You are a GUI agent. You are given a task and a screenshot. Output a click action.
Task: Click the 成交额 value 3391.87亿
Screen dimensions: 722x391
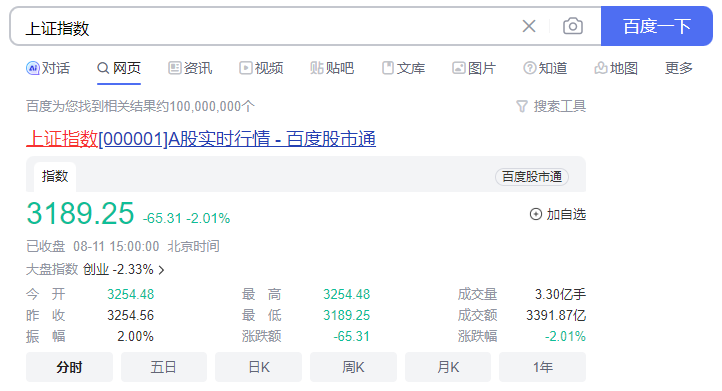point(556,315)
